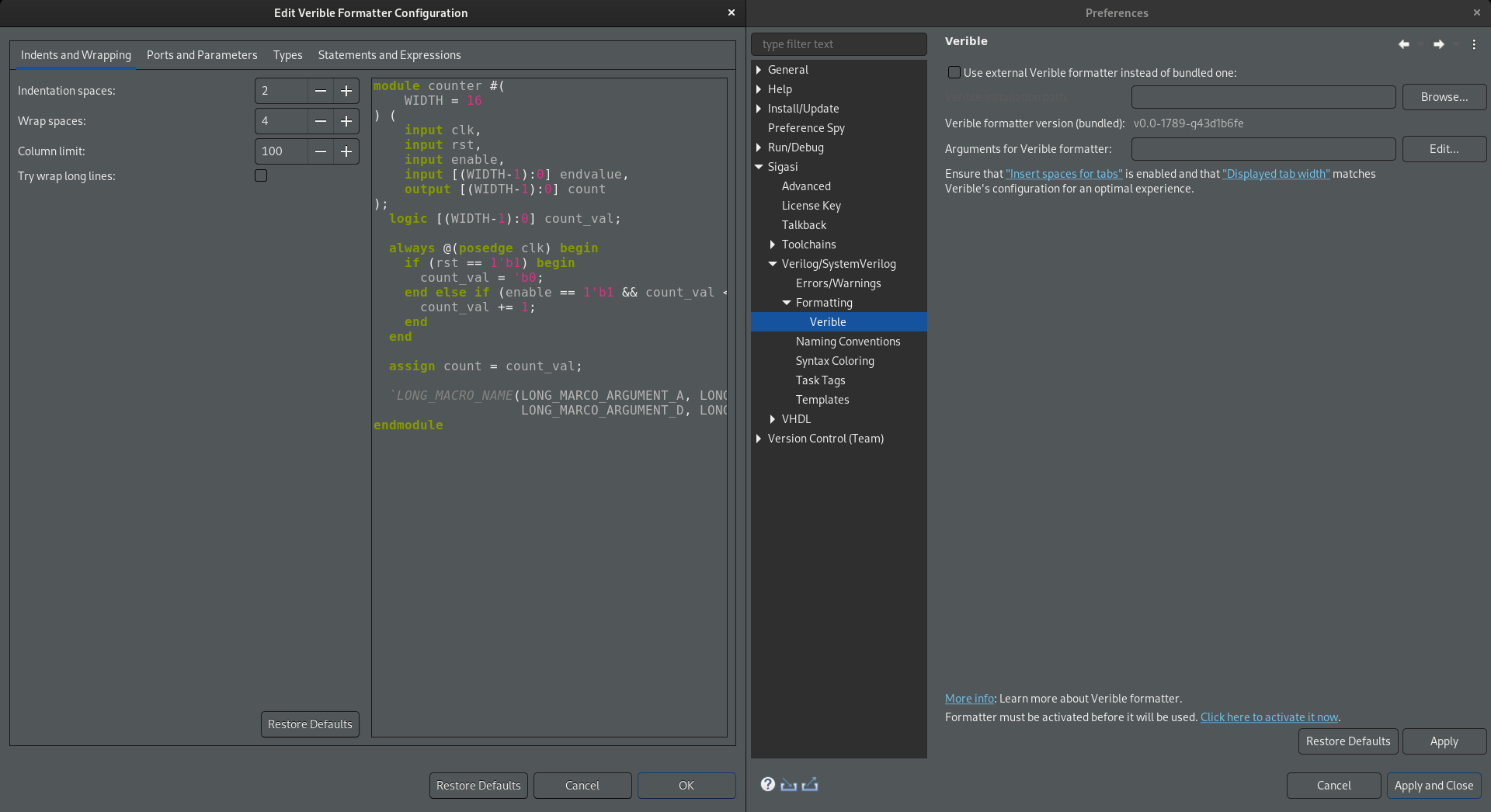Screen dimensions: 1491x812
Task: Select Preference Spy in the tree
Action: 806,128
